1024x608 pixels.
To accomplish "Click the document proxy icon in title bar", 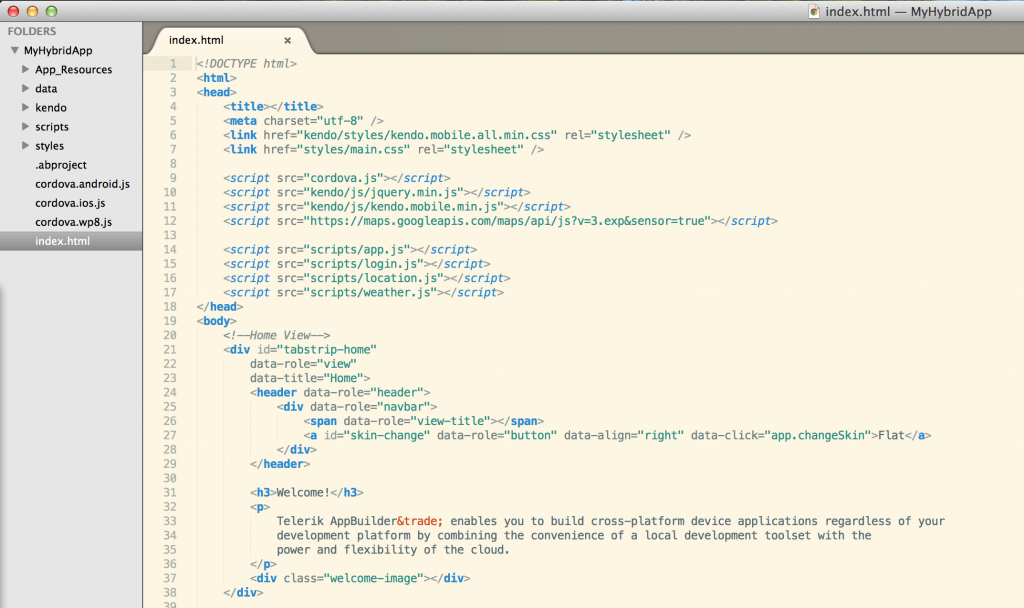I will click(x=814, y=12).
